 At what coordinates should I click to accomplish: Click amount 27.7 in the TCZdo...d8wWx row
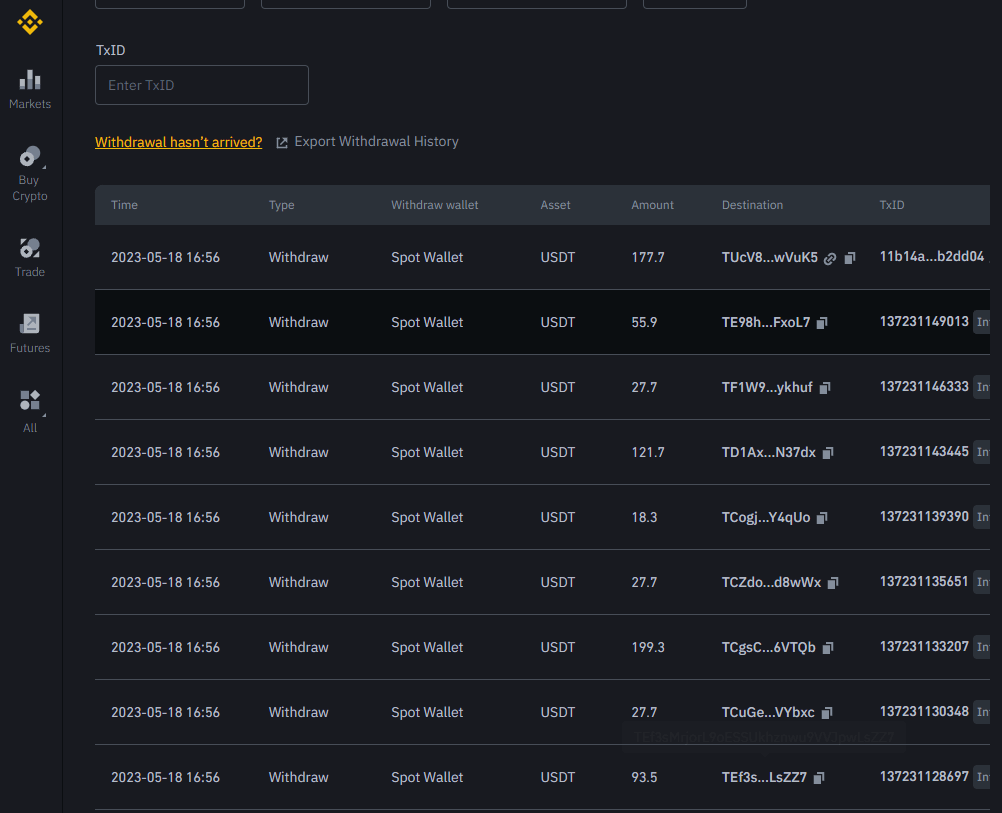(644, 583)
